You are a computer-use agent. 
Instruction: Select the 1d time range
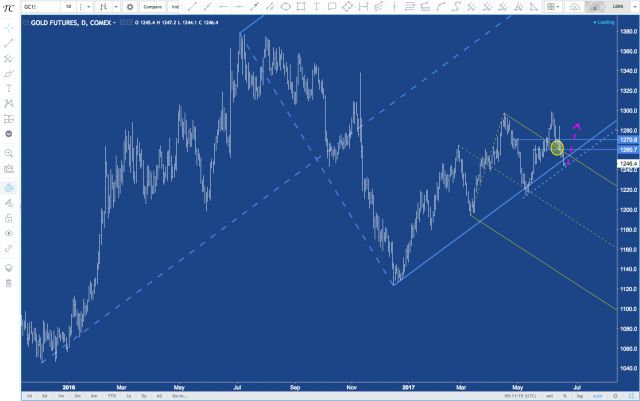coord(29,396)
